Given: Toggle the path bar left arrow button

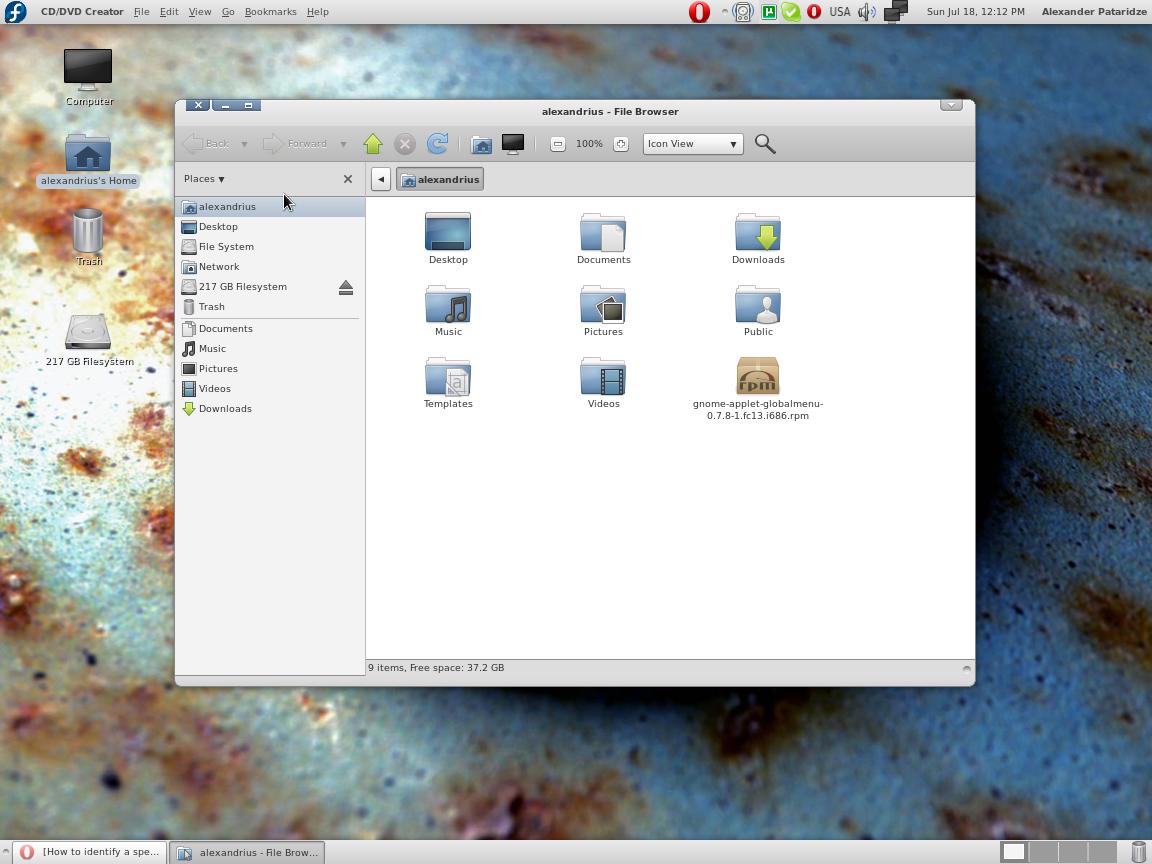Looking at the screenshot, I should click(x=381, y=180).
